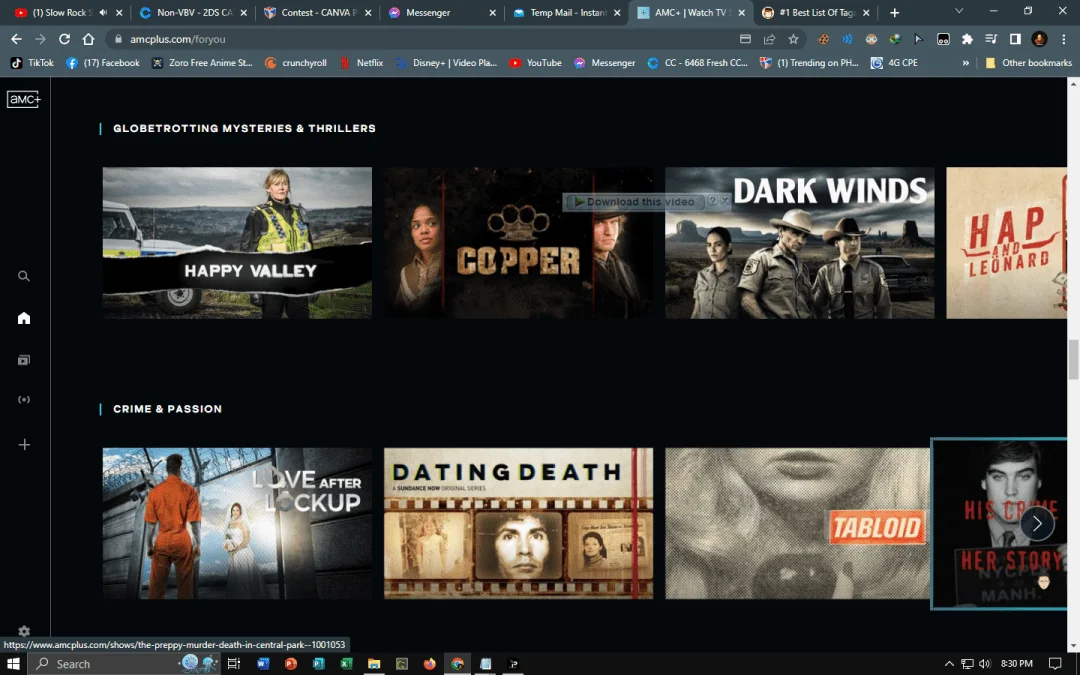Open the Hap and Leonard thumbnail
Screen dimensions: 1080x675
click(1006, 242)
